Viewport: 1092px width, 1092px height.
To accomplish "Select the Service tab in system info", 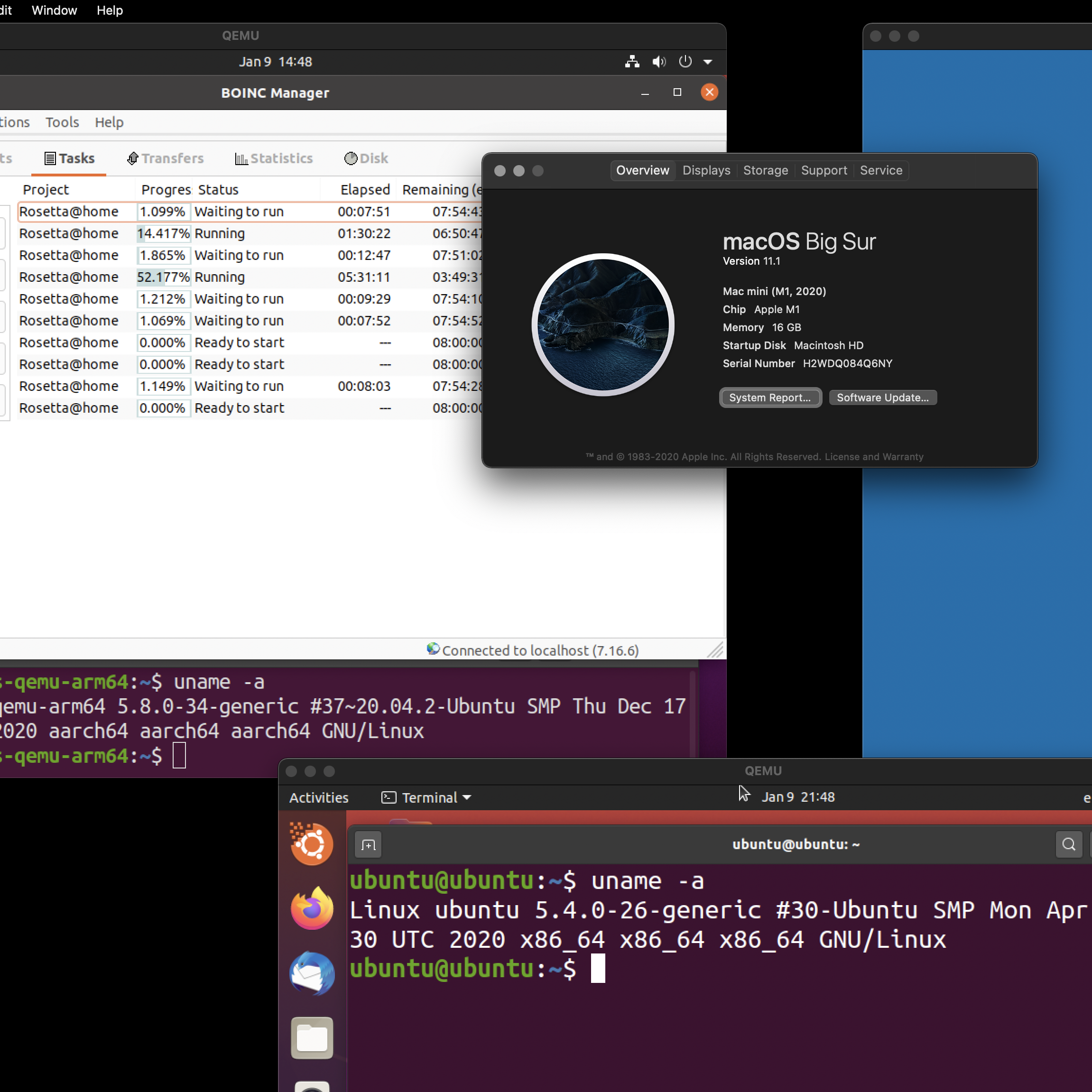I will [882, 171].
